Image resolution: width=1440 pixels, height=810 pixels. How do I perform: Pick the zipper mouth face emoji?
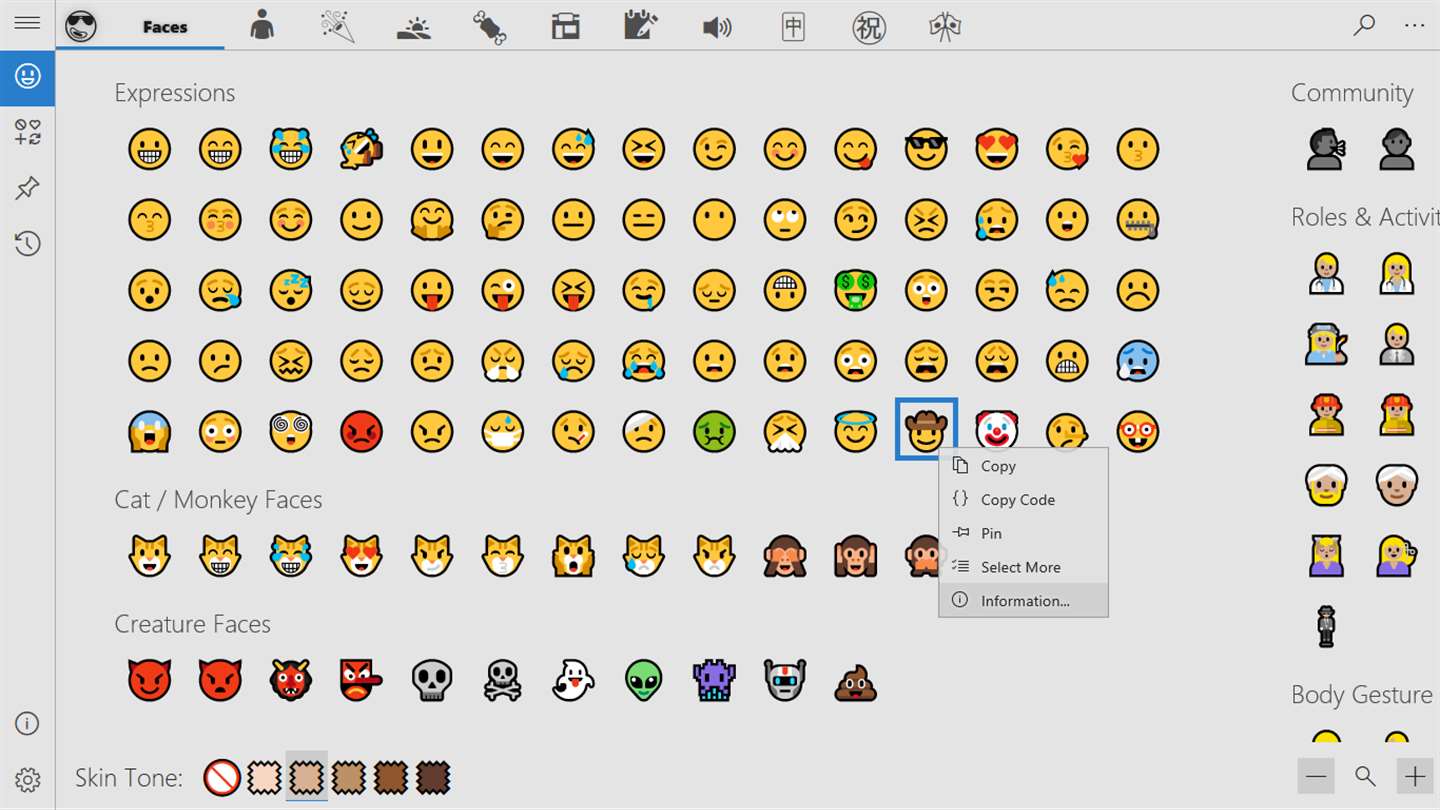click(x=1138, y=220)
